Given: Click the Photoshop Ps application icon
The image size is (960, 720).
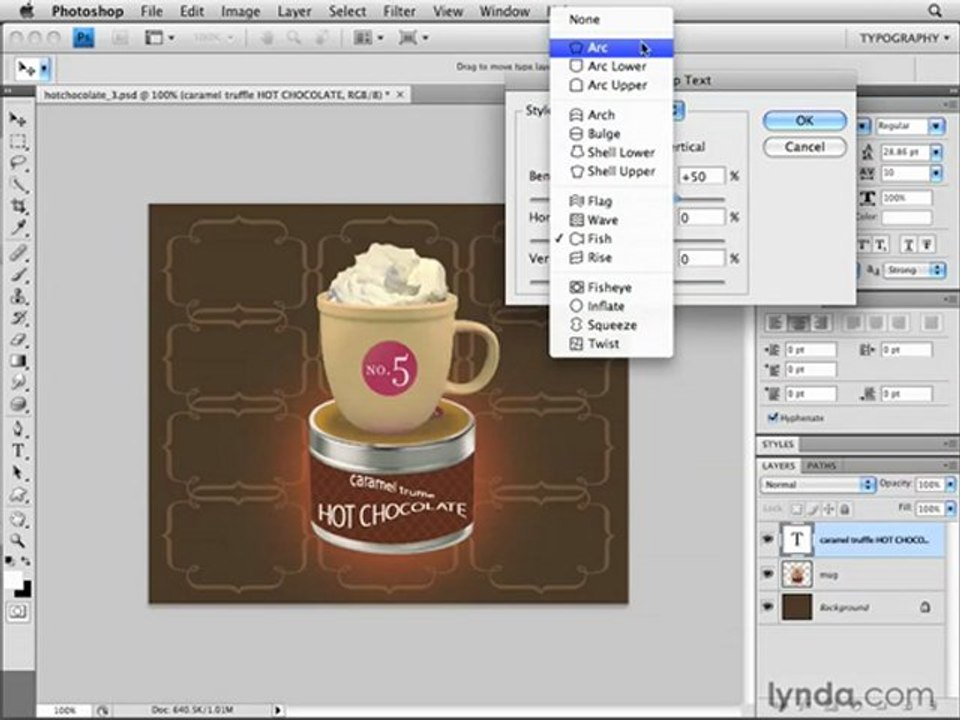Looking at the screenshot, I should pyautogui.click(x=84, y=38).
